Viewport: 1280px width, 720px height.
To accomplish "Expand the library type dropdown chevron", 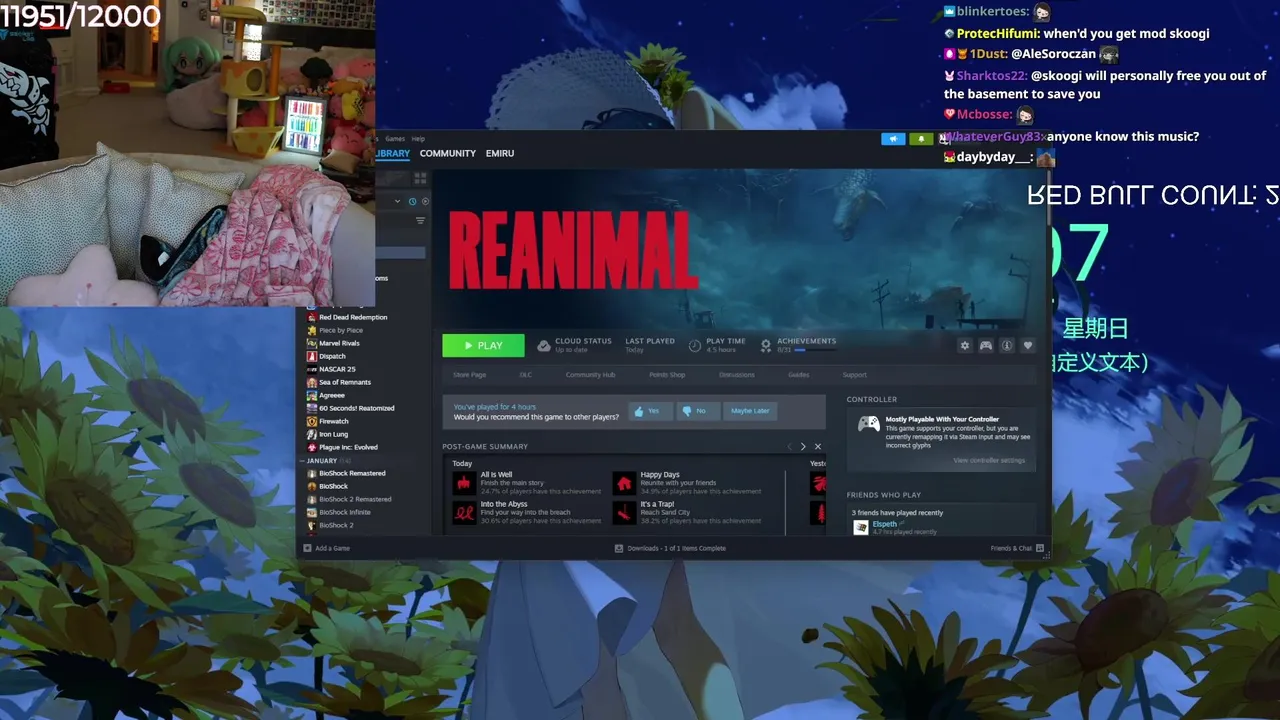I will 397,201.
